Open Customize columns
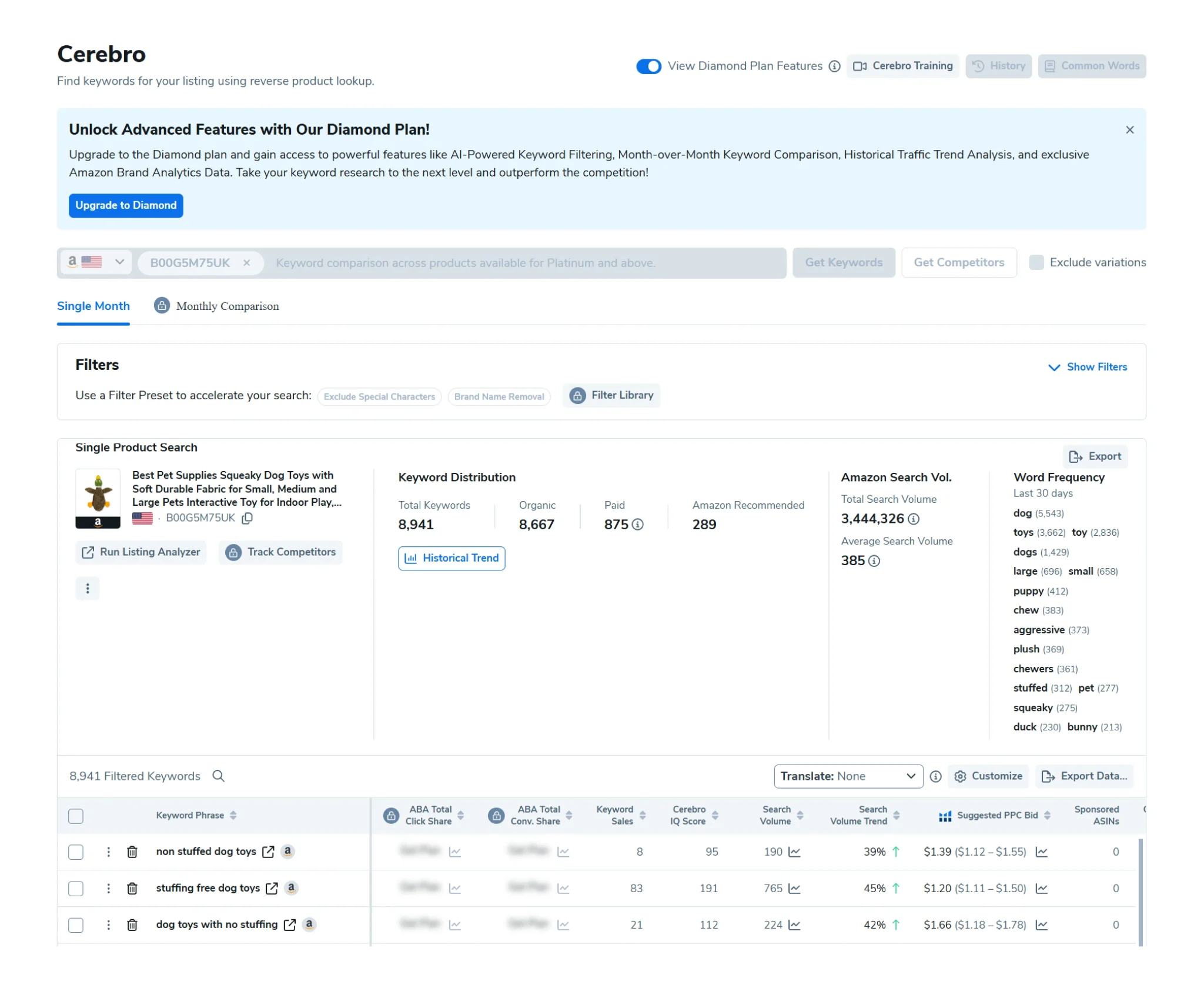This screenshot has height=988, width=1204. 988,776
